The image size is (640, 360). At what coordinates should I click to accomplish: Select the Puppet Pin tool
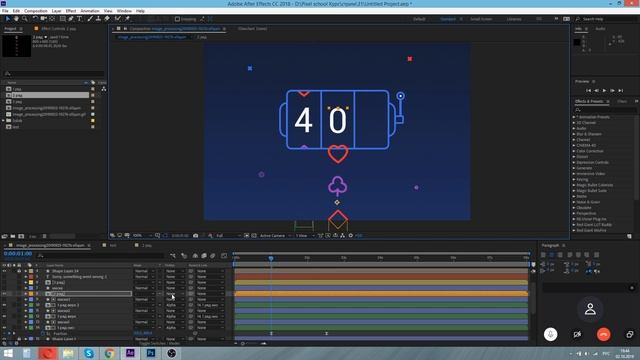click(127, 19)
